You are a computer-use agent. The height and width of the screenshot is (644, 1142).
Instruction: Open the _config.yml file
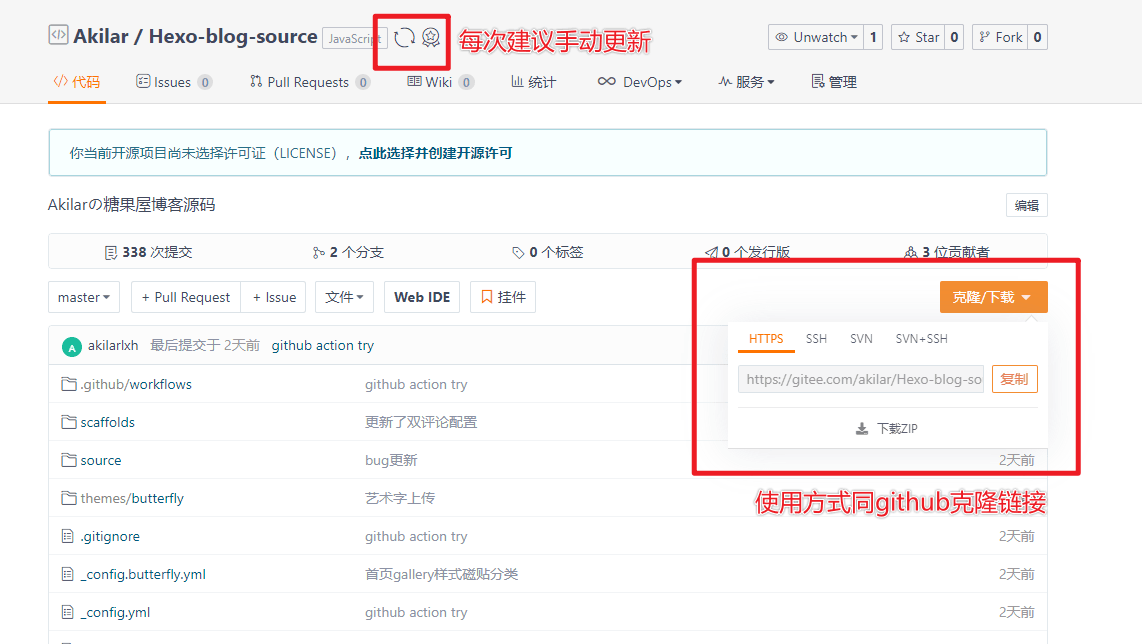pos(115,612)
